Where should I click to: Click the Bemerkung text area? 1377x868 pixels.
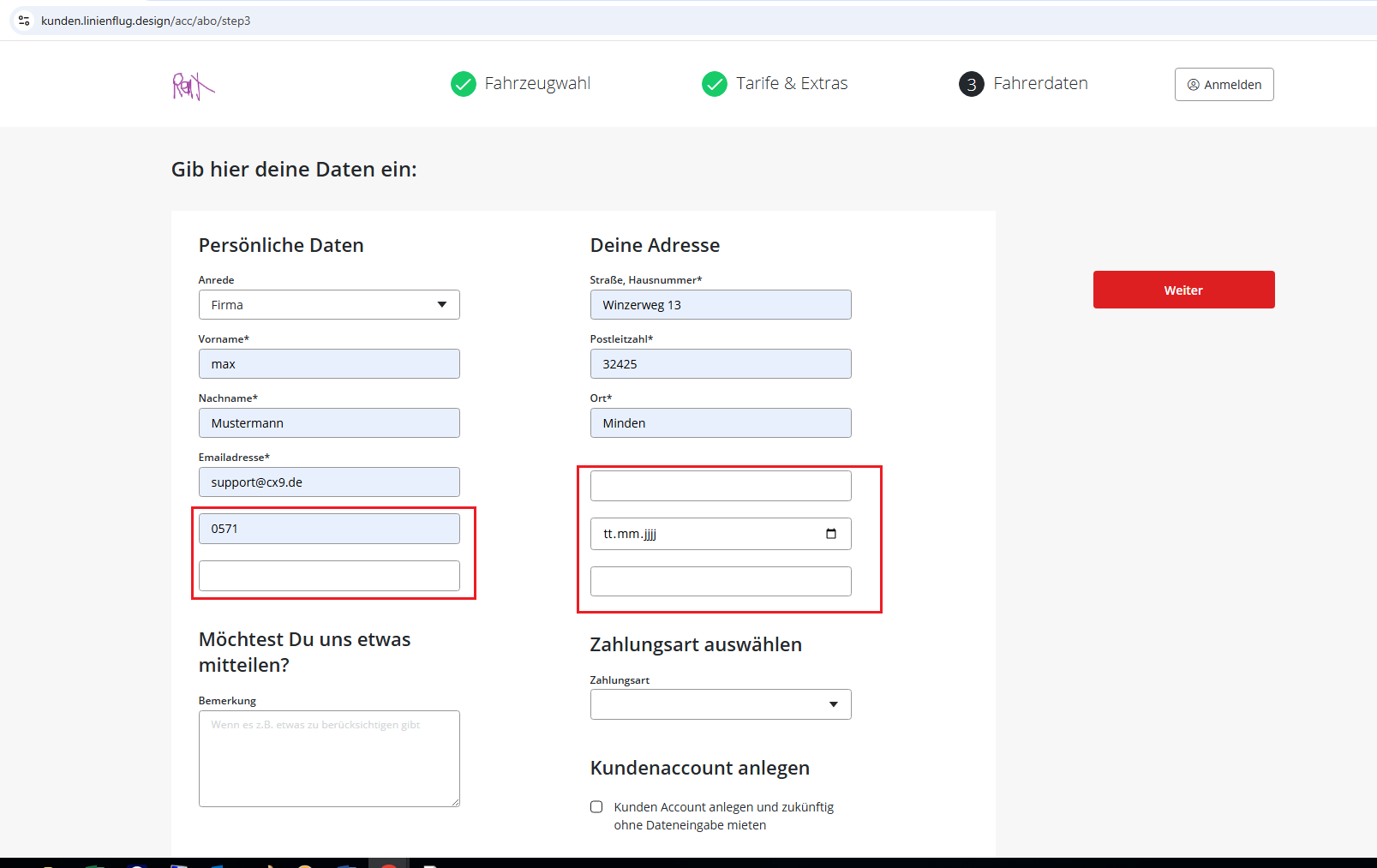pyautogui.click(x=329, y=758)
